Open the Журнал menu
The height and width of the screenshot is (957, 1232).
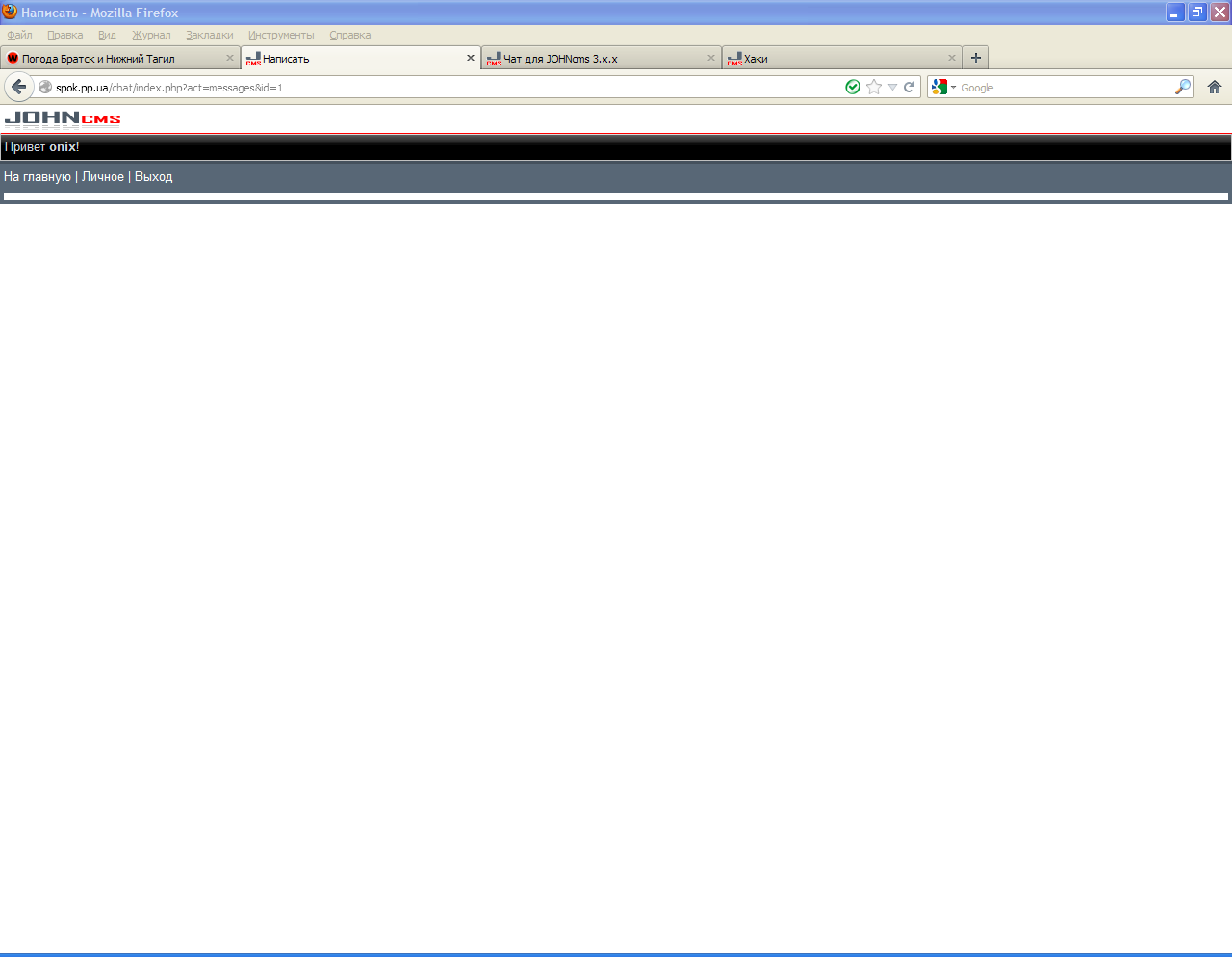point(151,35)
